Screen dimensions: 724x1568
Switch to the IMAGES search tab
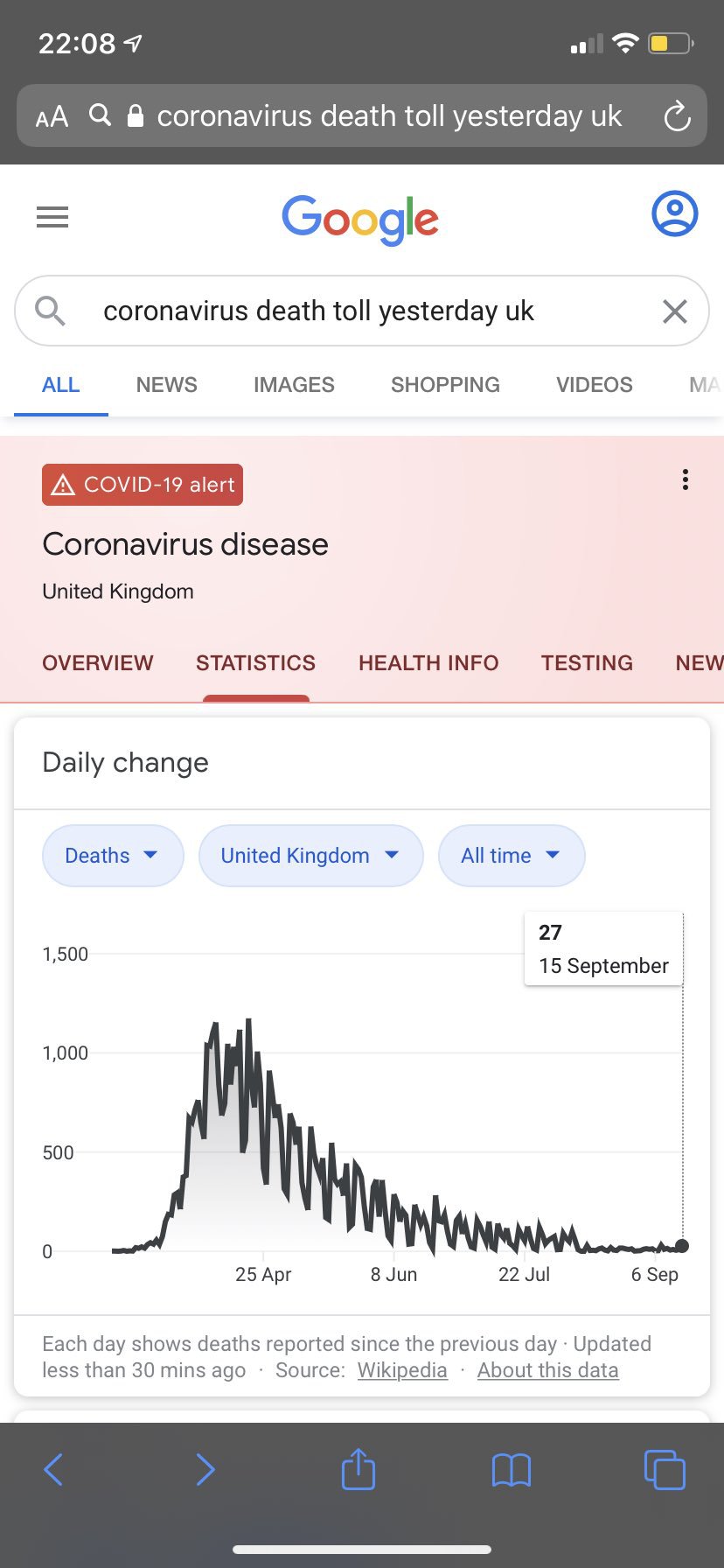tap(294, 385)
